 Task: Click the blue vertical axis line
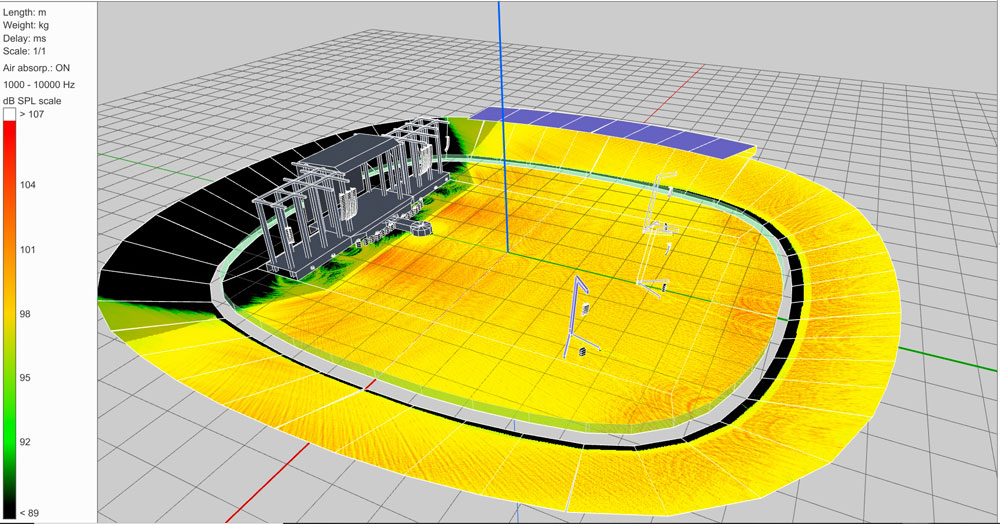503,127
